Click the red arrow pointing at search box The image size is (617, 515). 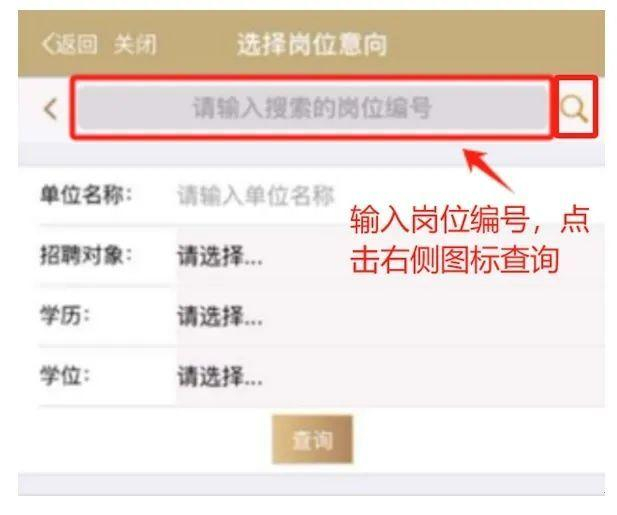click(488, 170)
